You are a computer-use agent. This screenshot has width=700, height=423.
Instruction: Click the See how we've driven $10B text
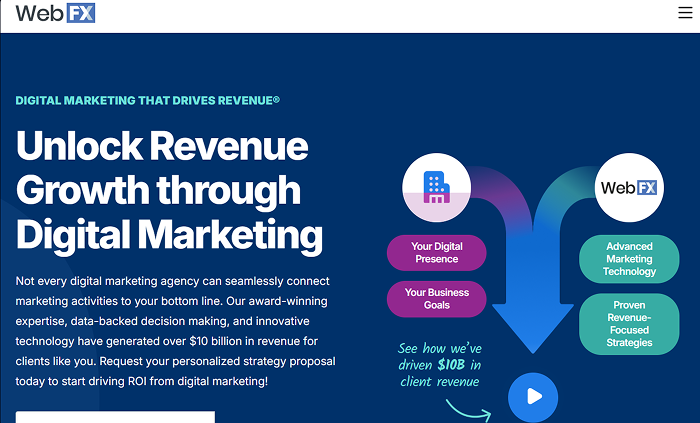pos(440,365)
